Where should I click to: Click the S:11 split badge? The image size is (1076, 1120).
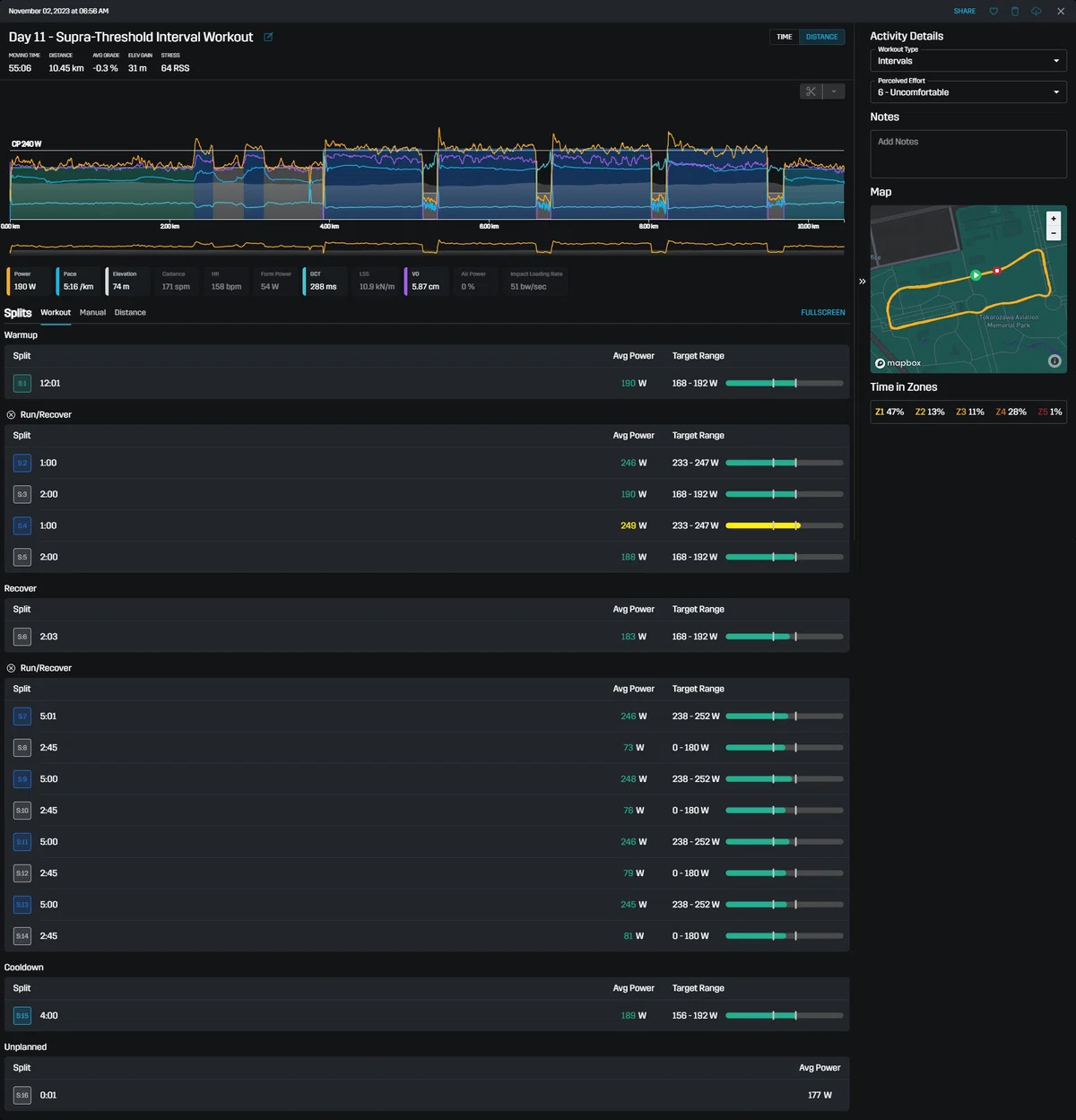[22, 842]
